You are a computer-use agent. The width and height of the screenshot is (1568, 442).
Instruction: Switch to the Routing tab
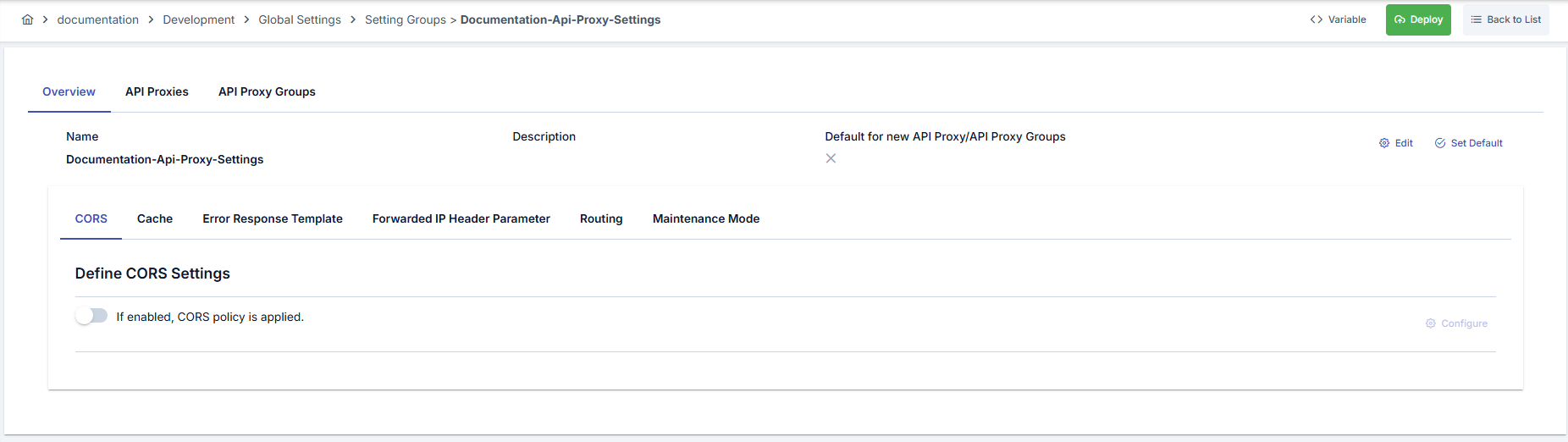[x=601, y=218]
